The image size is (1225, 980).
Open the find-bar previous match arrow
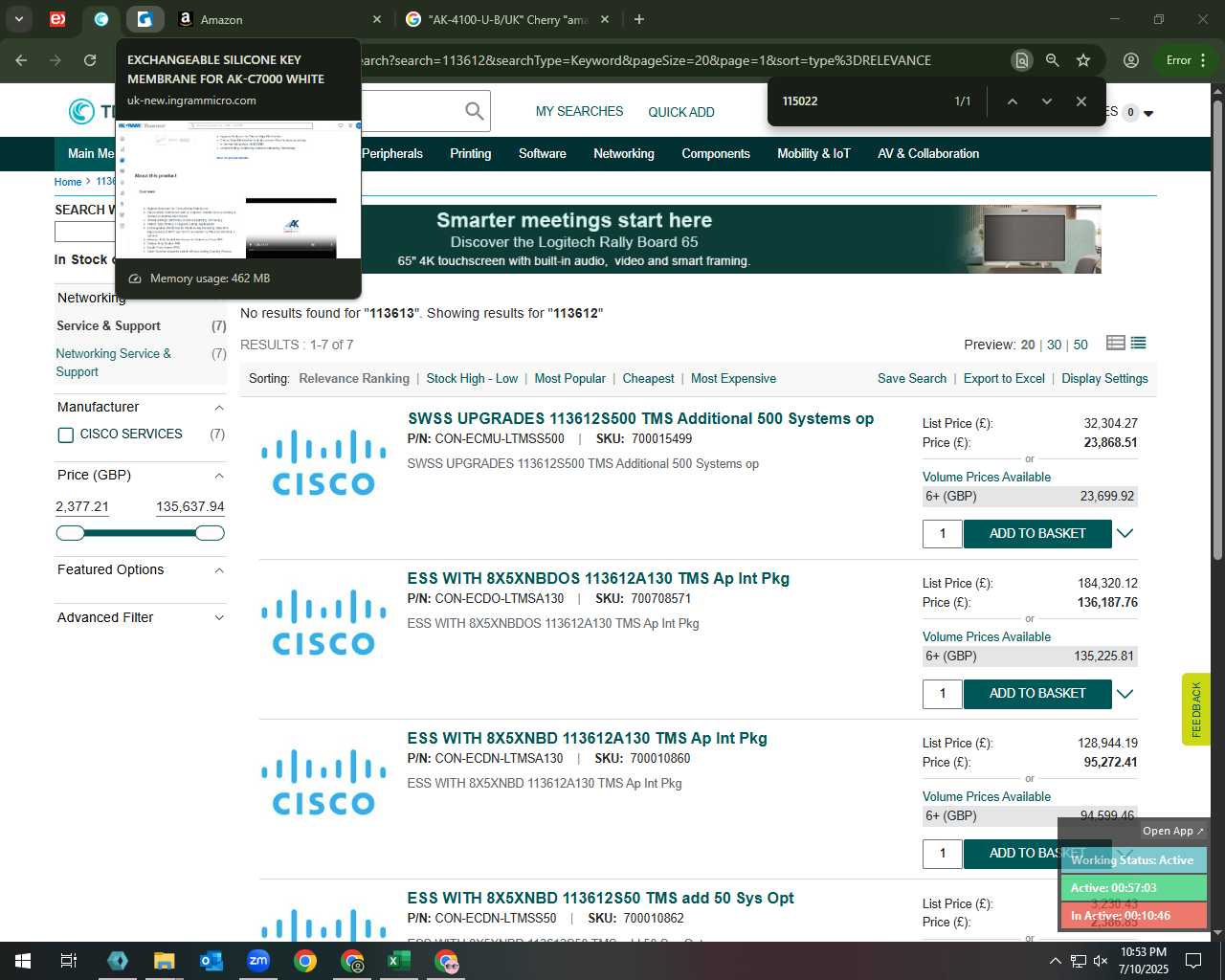click(1012, 101)
